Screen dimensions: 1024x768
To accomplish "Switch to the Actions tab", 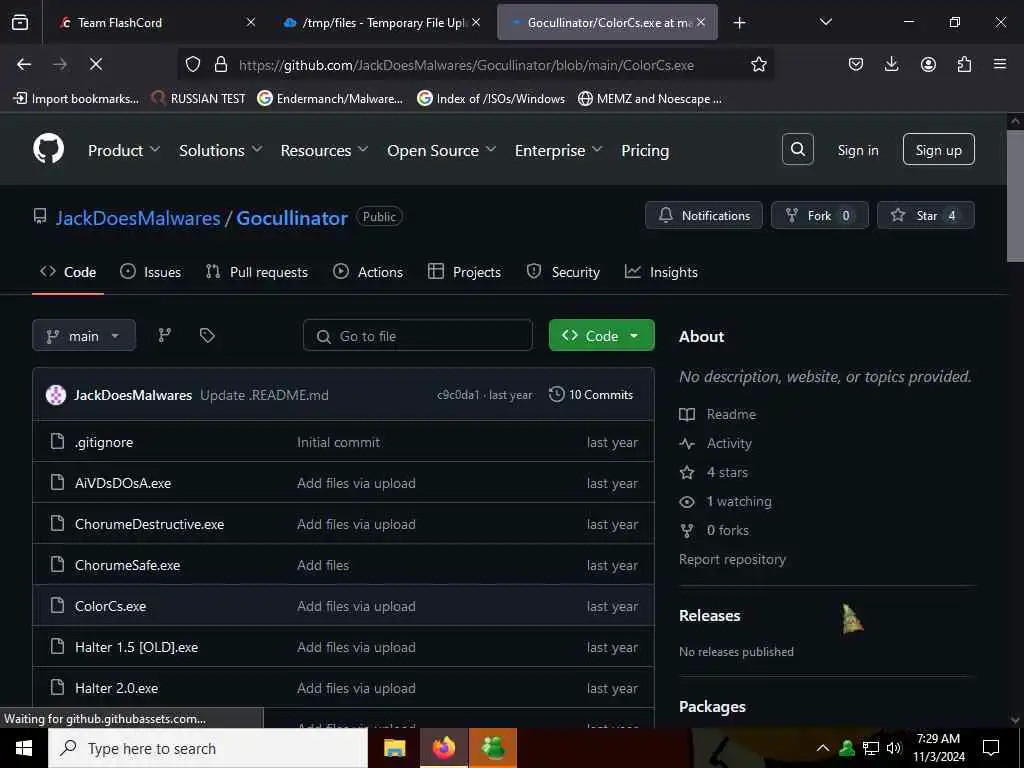I will pyautogui.click(x=368, y=272).
